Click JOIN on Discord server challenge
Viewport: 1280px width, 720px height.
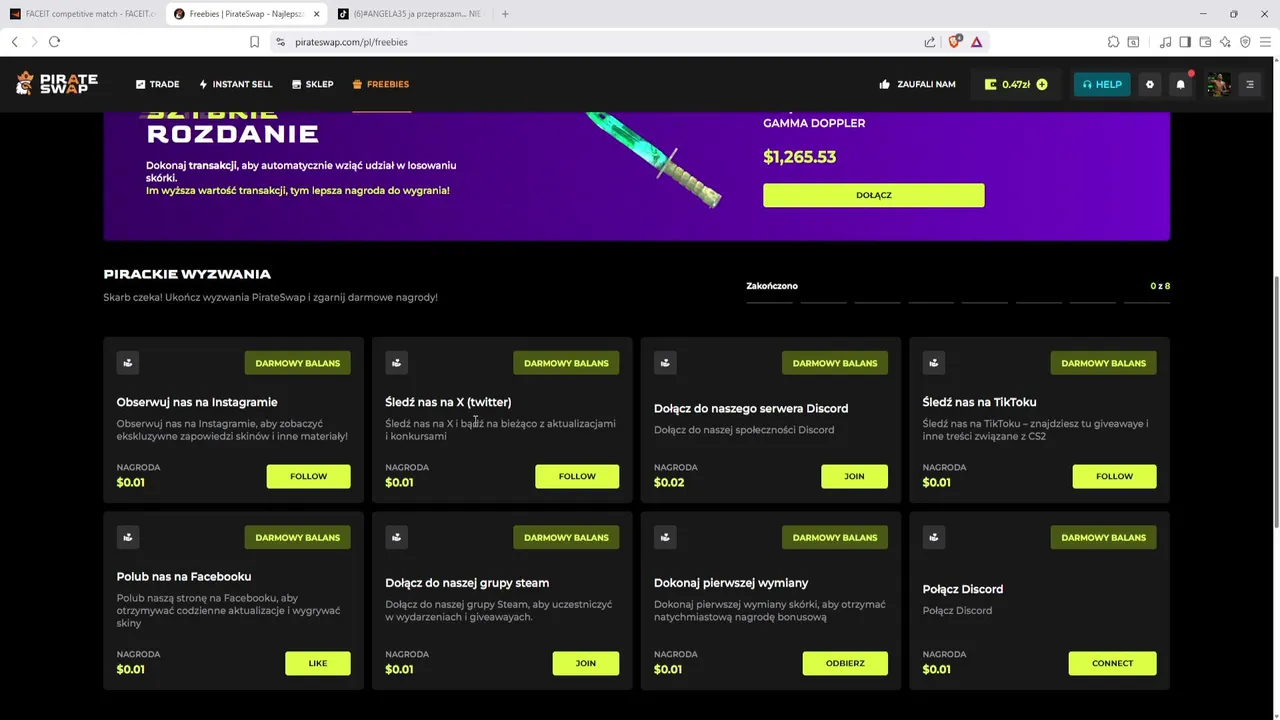tap(854, 476)
